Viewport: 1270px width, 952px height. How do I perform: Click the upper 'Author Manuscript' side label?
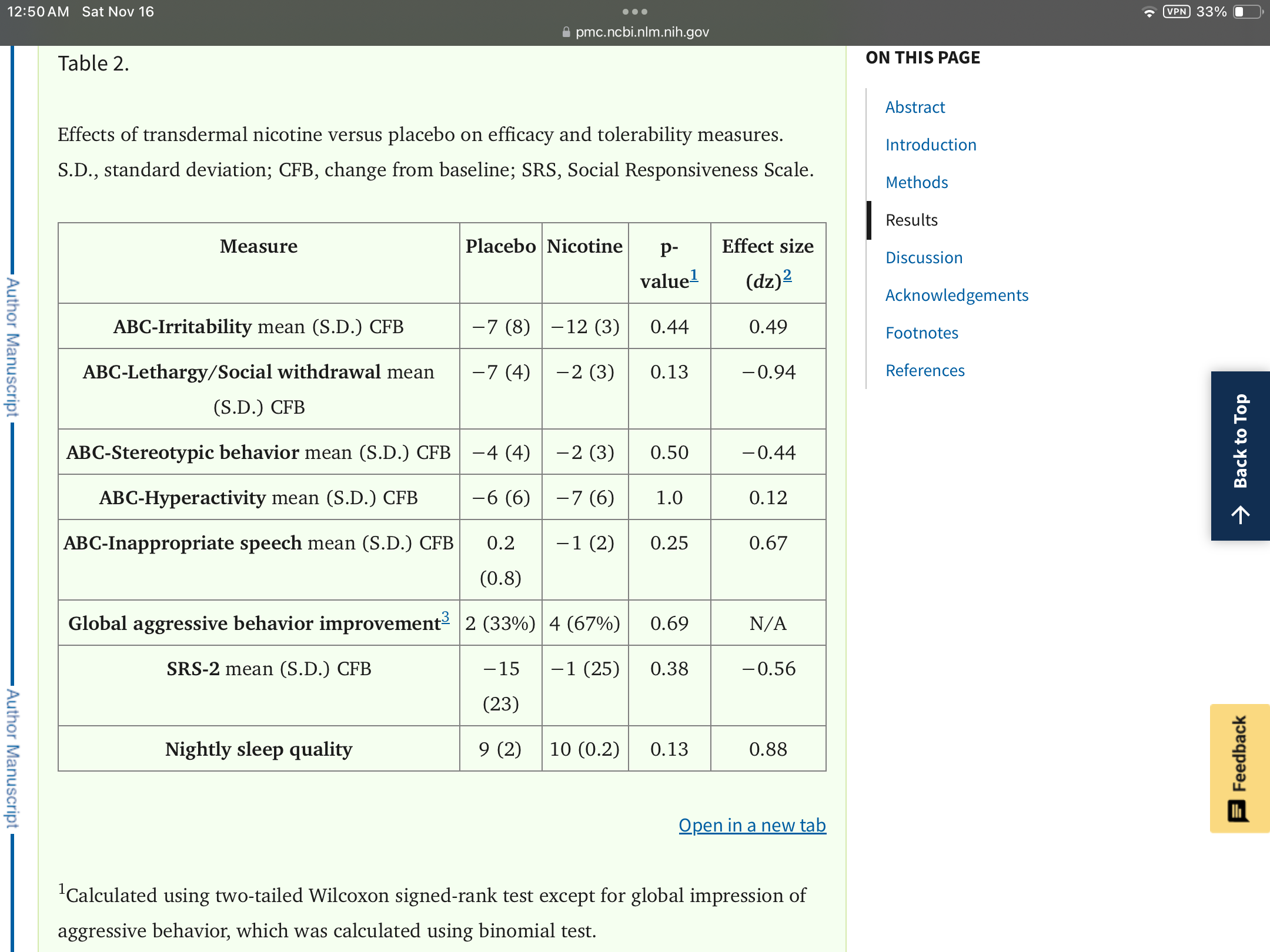coord(12,348)
